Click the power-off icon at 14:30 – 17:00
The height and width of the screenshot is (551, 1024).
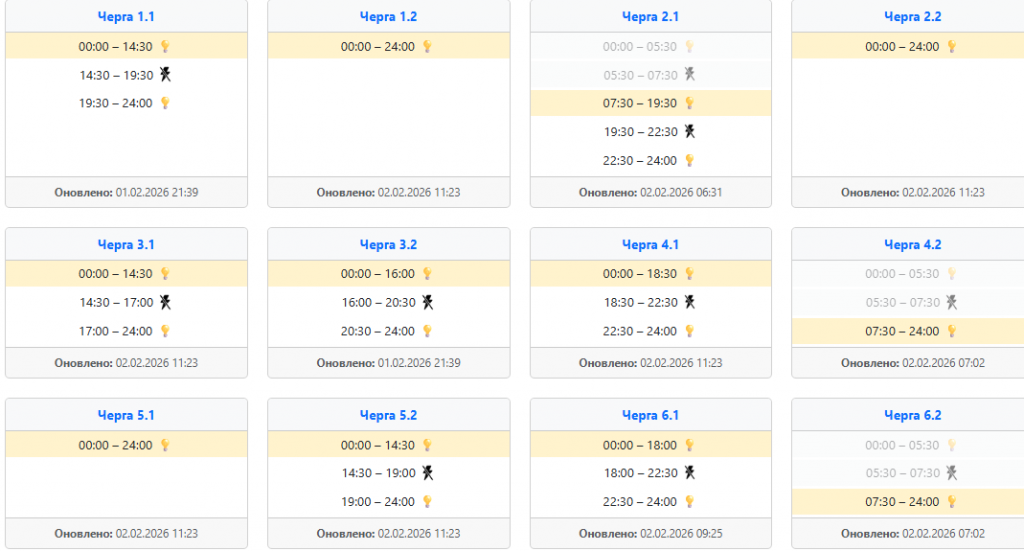coord(165,302)
